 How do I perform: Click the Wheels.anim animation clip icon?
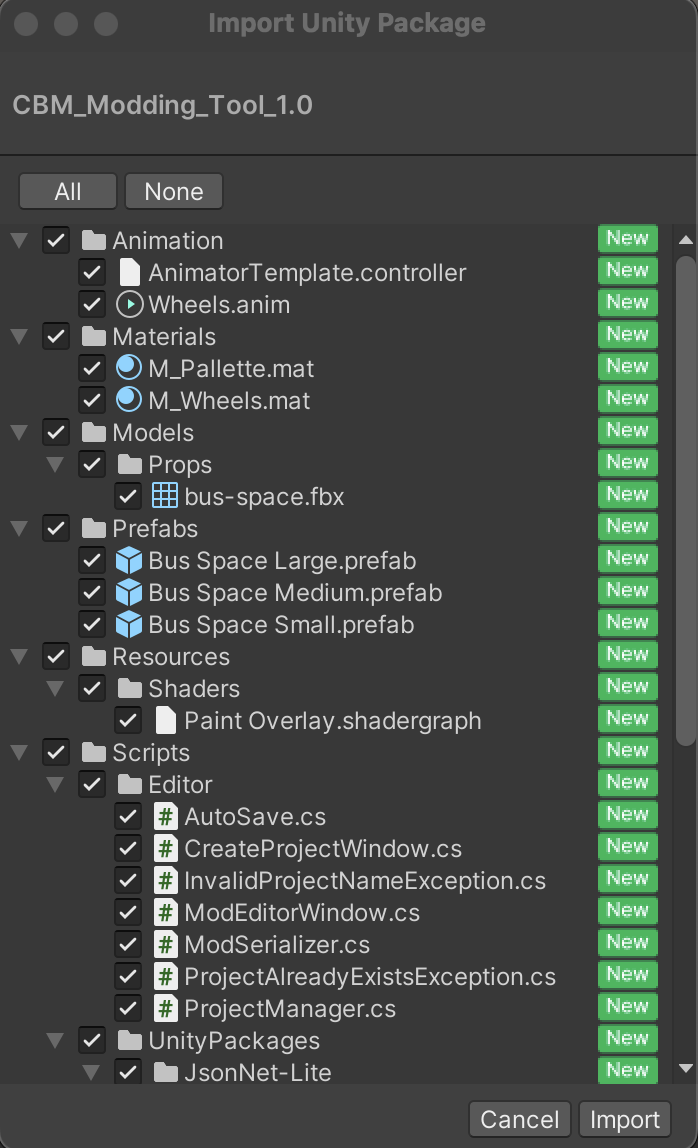130,304
